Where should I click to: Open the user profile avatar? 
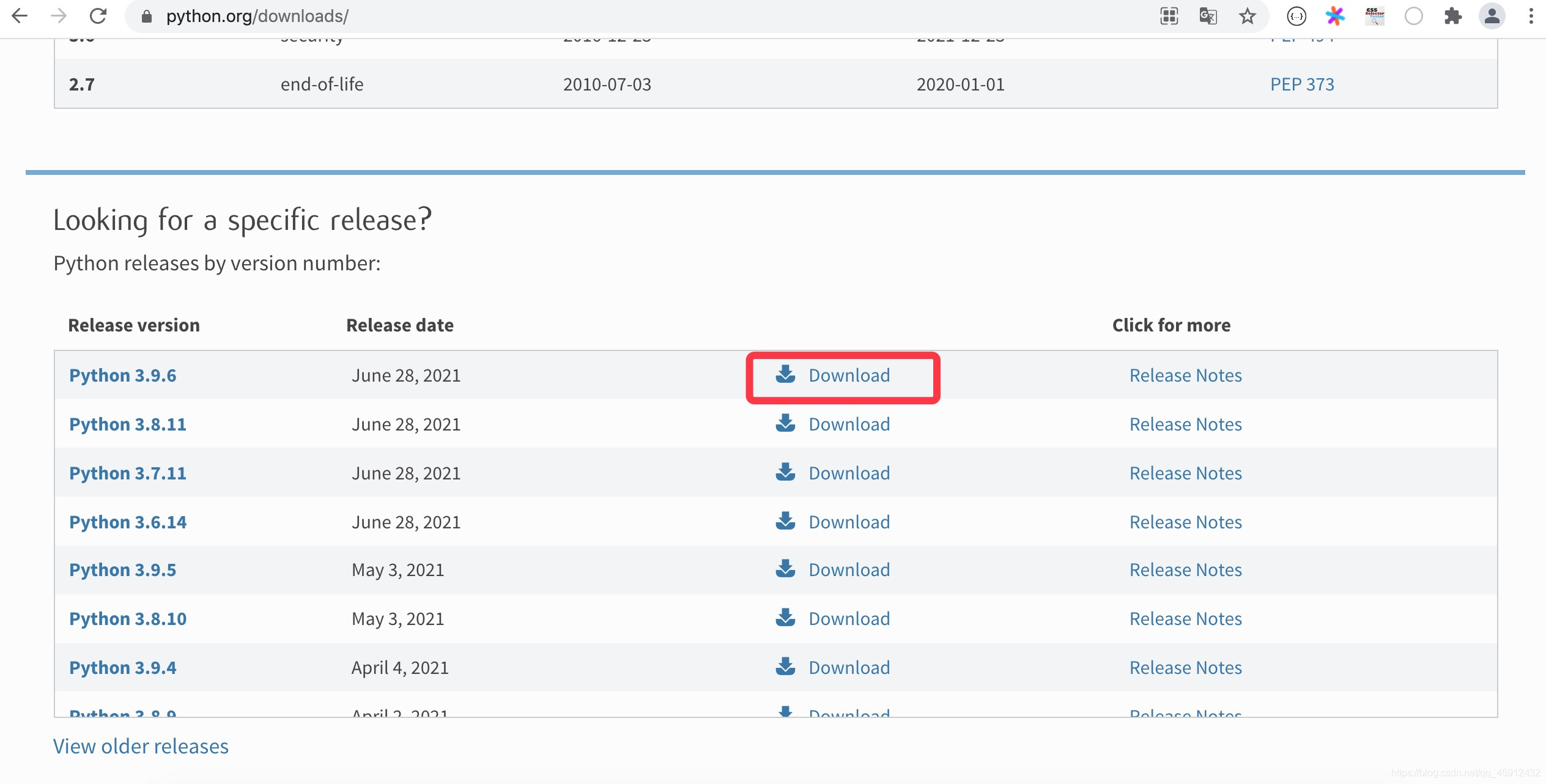tap(1492, 16)
